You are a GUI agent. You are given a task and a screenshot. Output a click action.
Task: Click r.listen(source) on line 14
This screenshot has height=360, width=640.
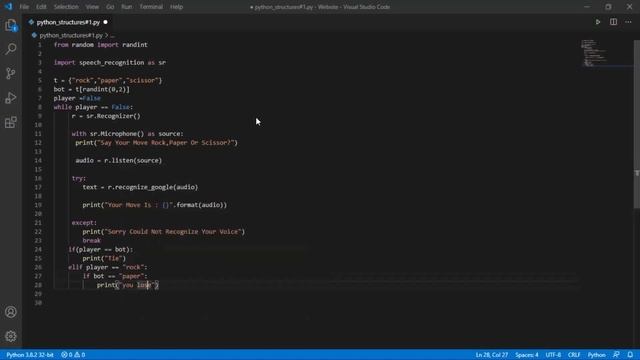pyautogui.click(x=133, y=160)
